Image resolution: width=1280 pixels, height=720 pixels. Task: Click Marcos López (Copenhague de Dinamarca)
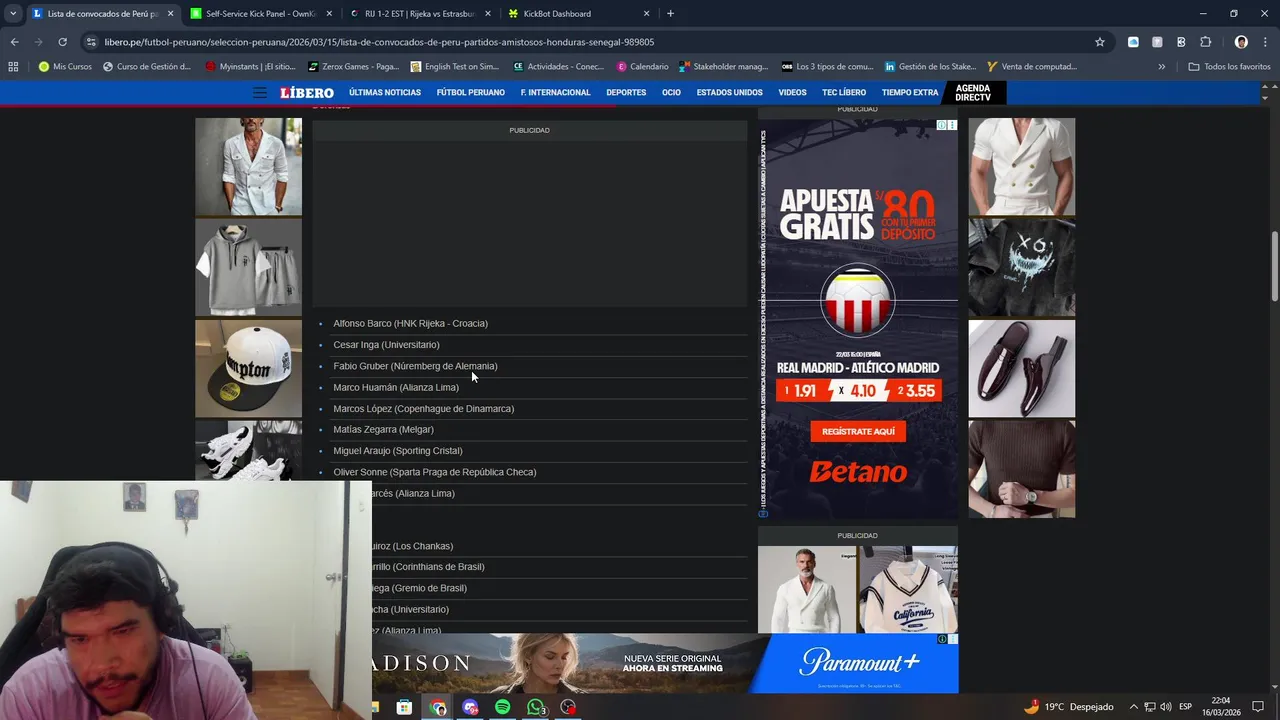(423, 409)
